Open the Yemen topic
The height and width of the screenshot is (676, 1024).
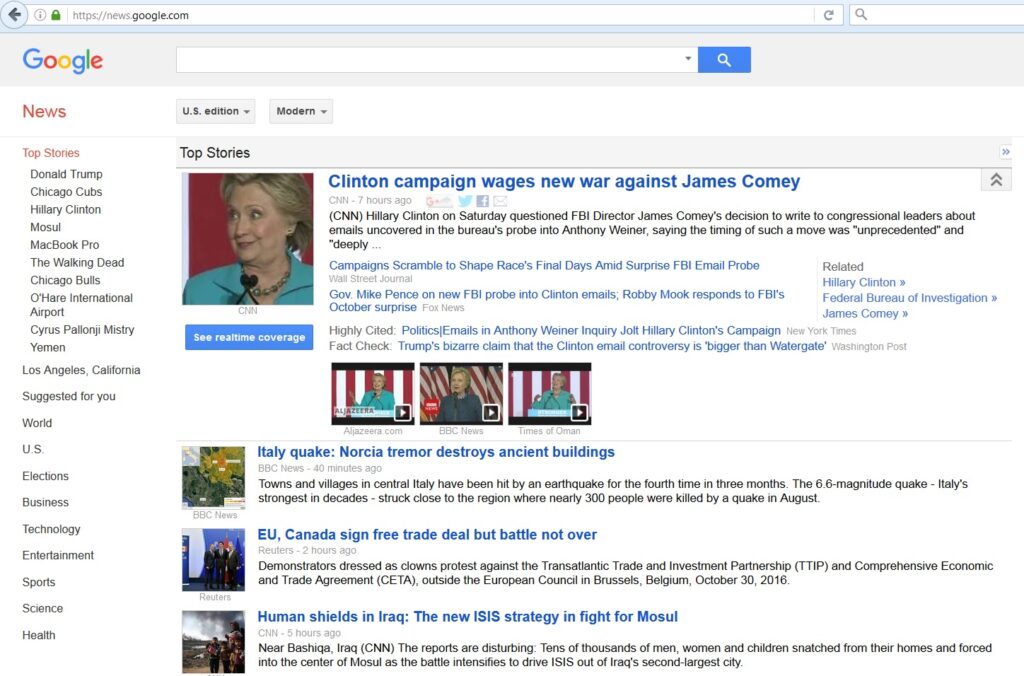[48, 347]
